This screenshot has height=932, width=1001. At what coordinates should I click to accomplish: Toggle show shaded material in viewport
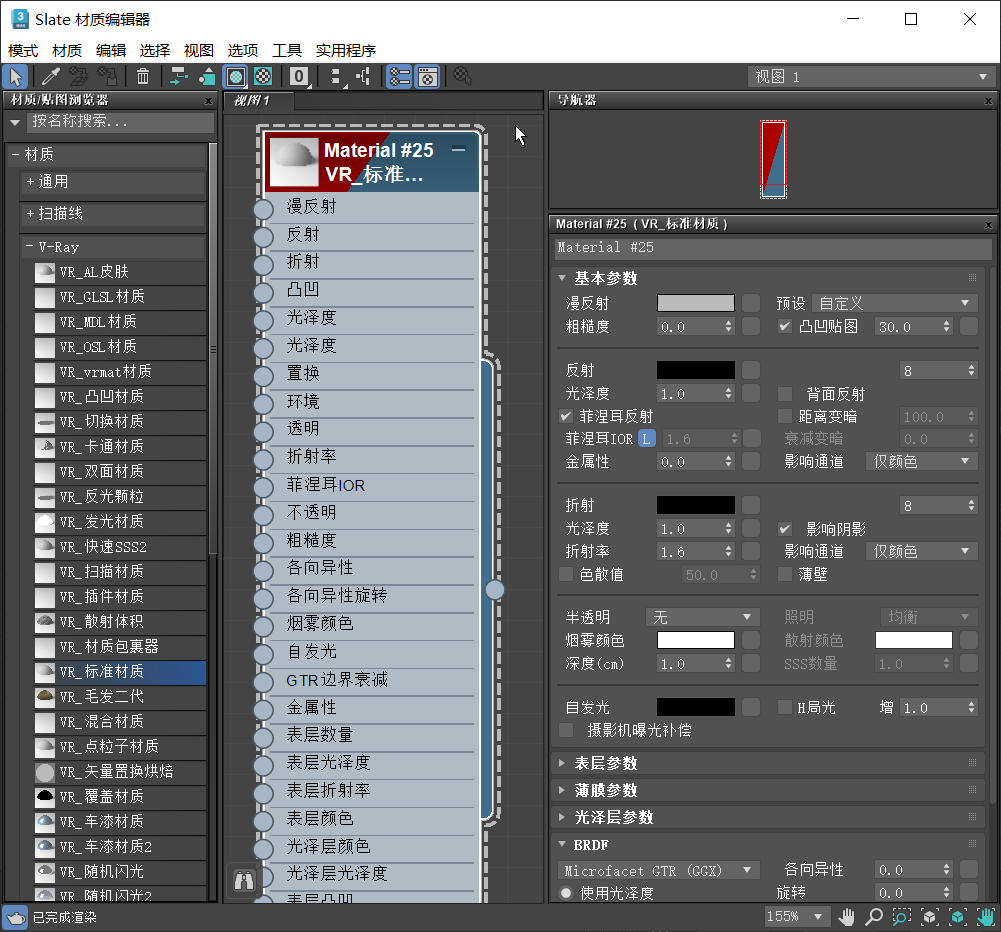236,77
